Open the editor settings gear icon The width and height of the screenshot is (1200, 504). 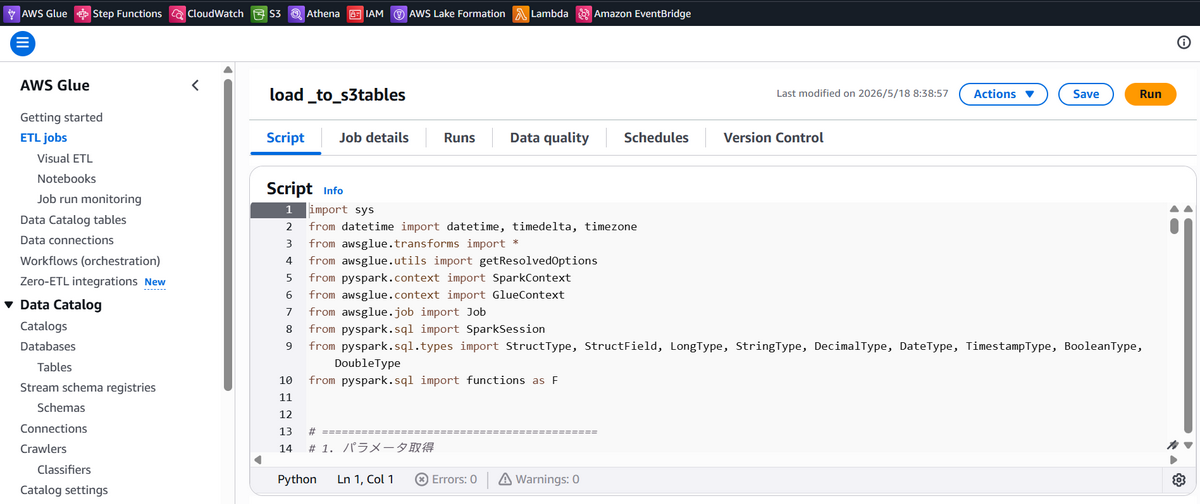[1178, 480]
